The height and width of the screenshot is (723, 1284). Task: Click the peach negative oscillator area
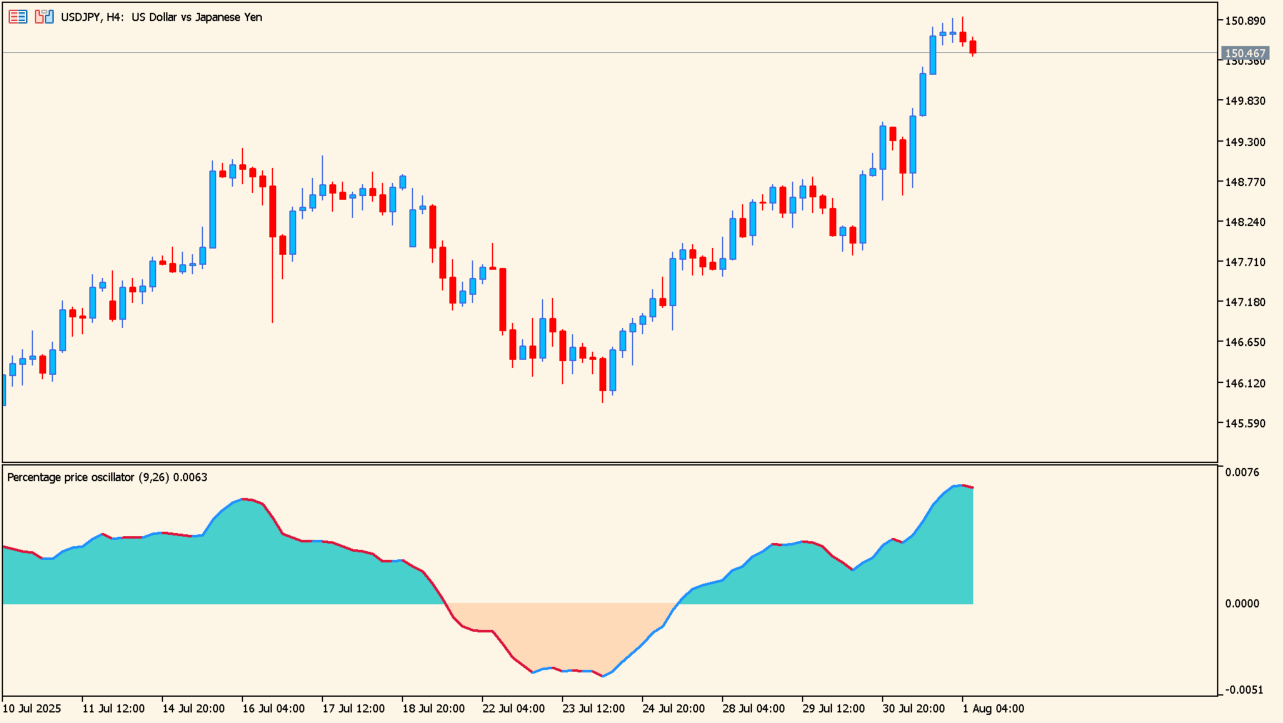560,635
